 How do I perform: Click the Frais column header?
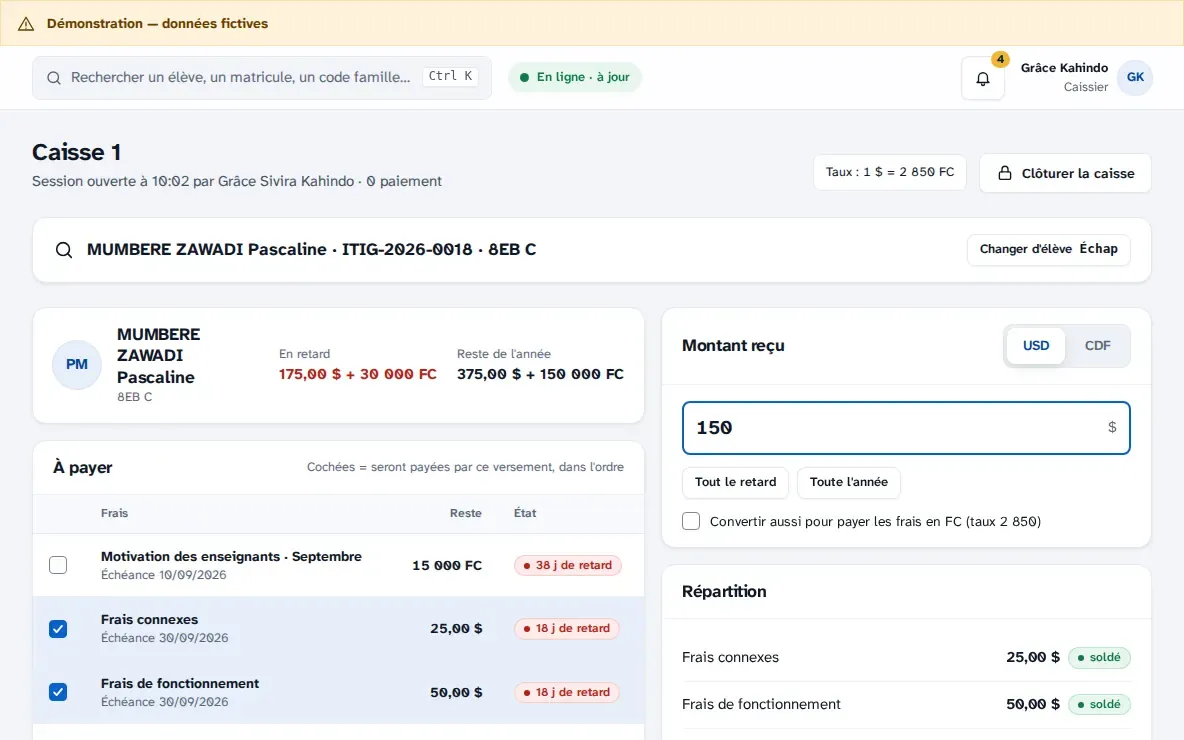click(114, 513)
